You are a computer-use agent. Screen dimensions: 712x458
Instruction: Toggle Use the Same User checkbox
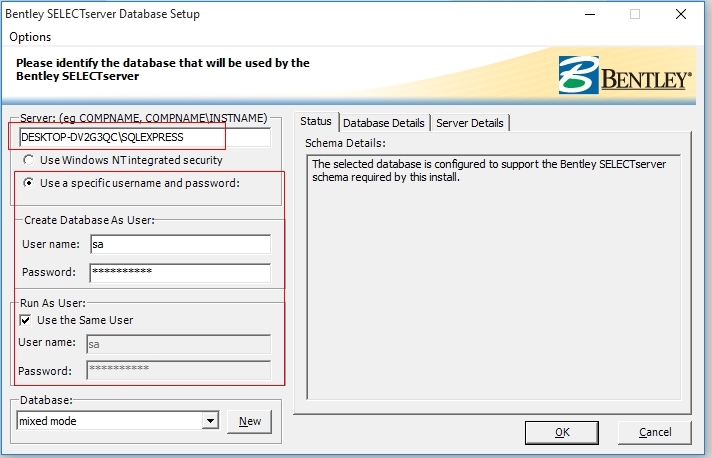point(25,320)
